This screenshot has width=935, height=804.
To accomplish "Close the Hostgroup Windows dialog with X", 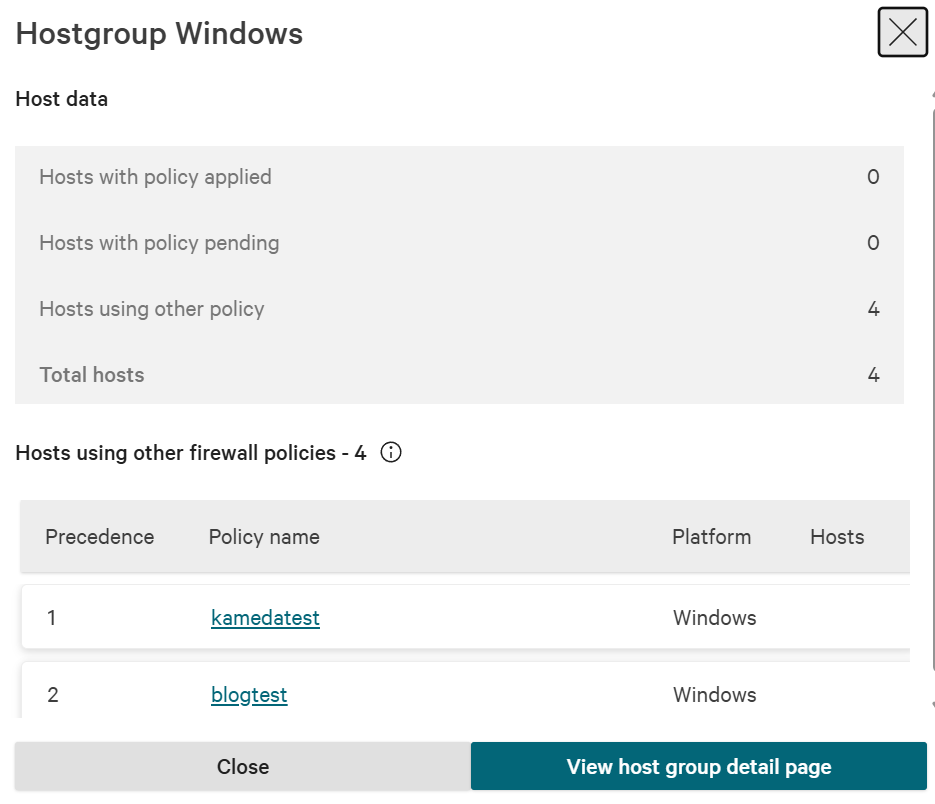I will [902, 33].
